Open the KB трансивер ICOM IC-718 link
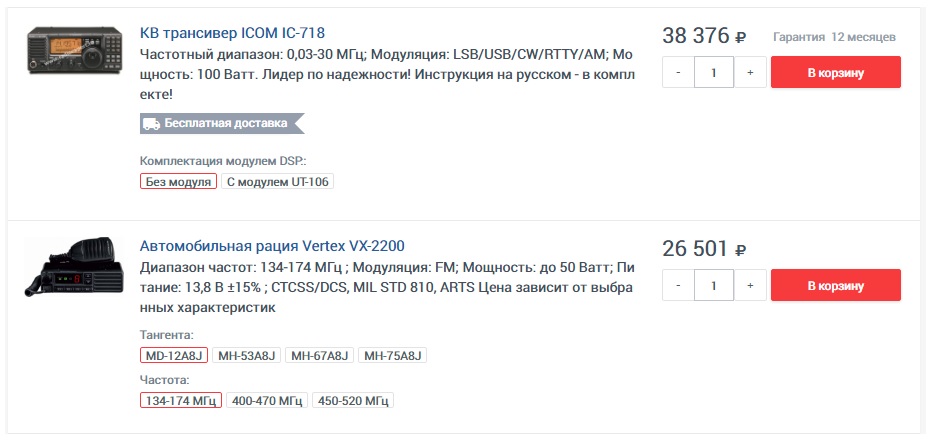 [x=232, y=32]
